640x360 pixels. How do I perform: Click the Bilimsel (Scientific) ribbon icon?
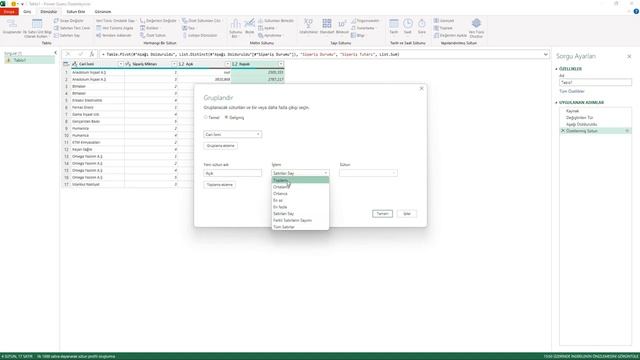coord(342,25)
